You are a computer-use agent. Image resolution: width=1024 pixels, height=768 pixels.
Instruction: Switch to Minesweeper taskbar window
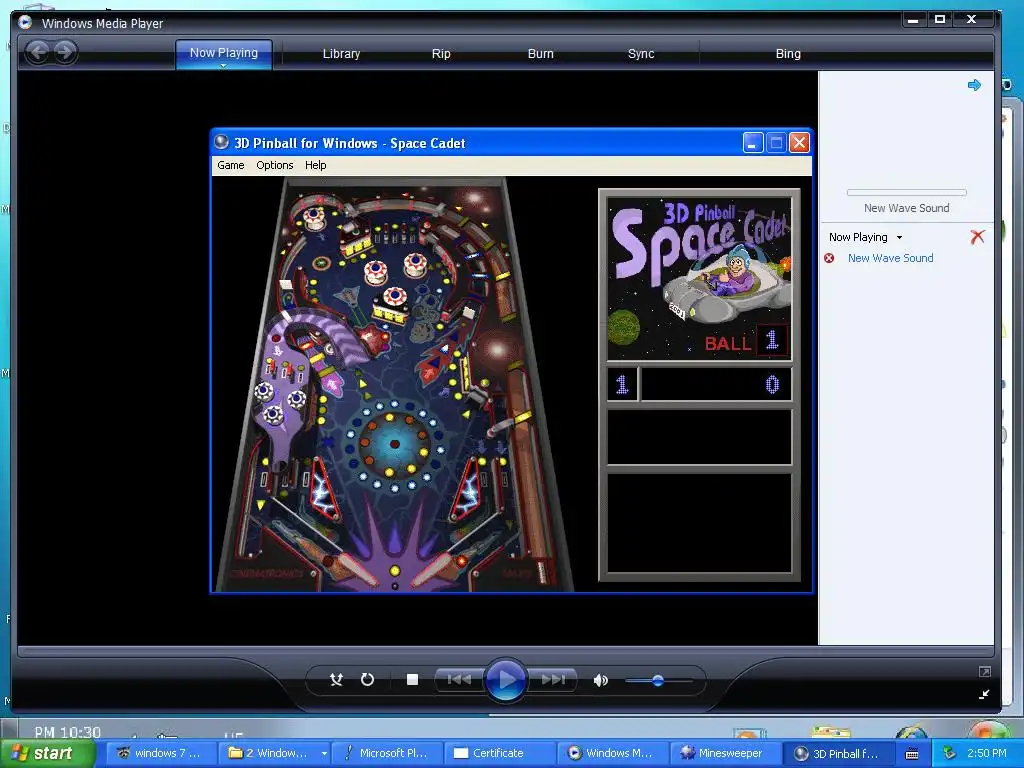(726, 753)
